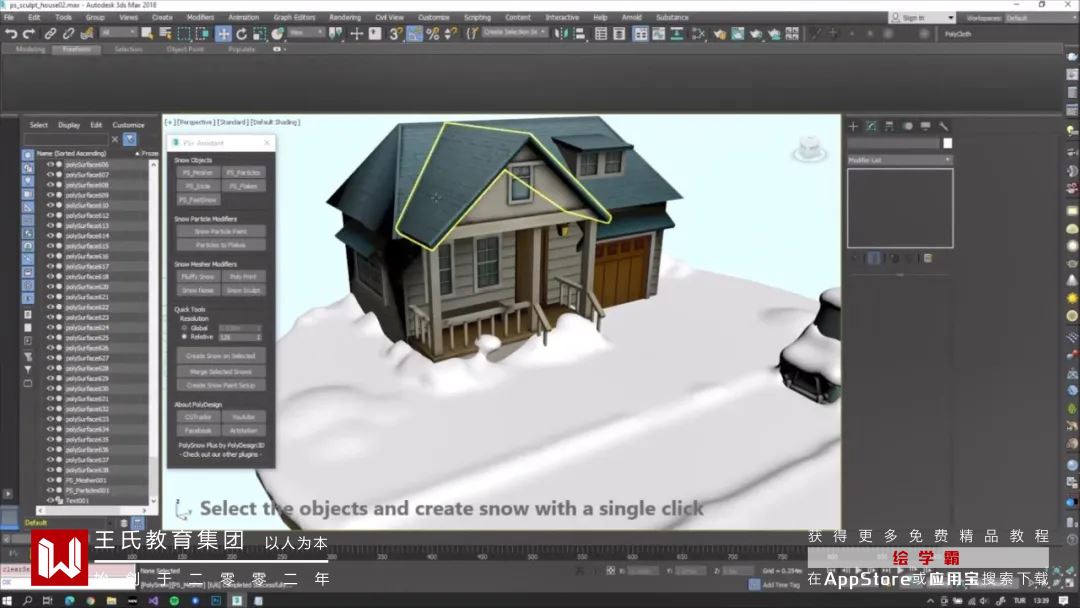Toggle the Scene Explorer icon in toolbar
1080x608 pixels.
601,33
